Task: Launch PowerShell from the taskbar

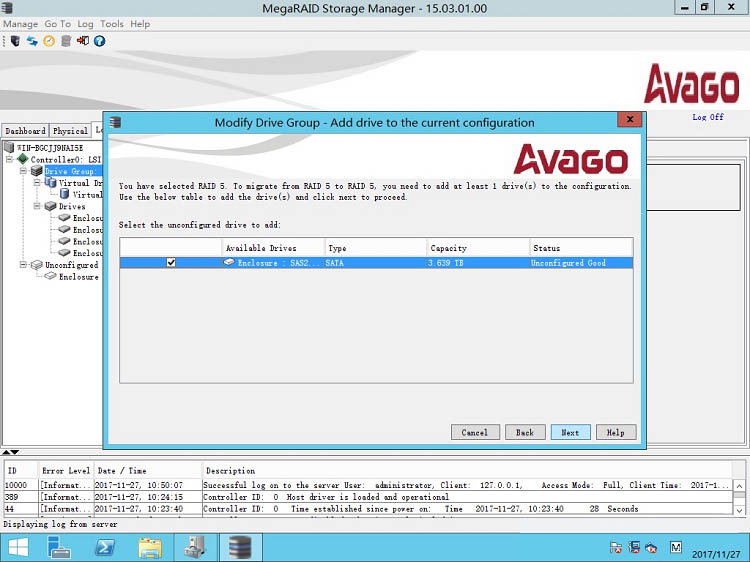Action: [105, 547]
